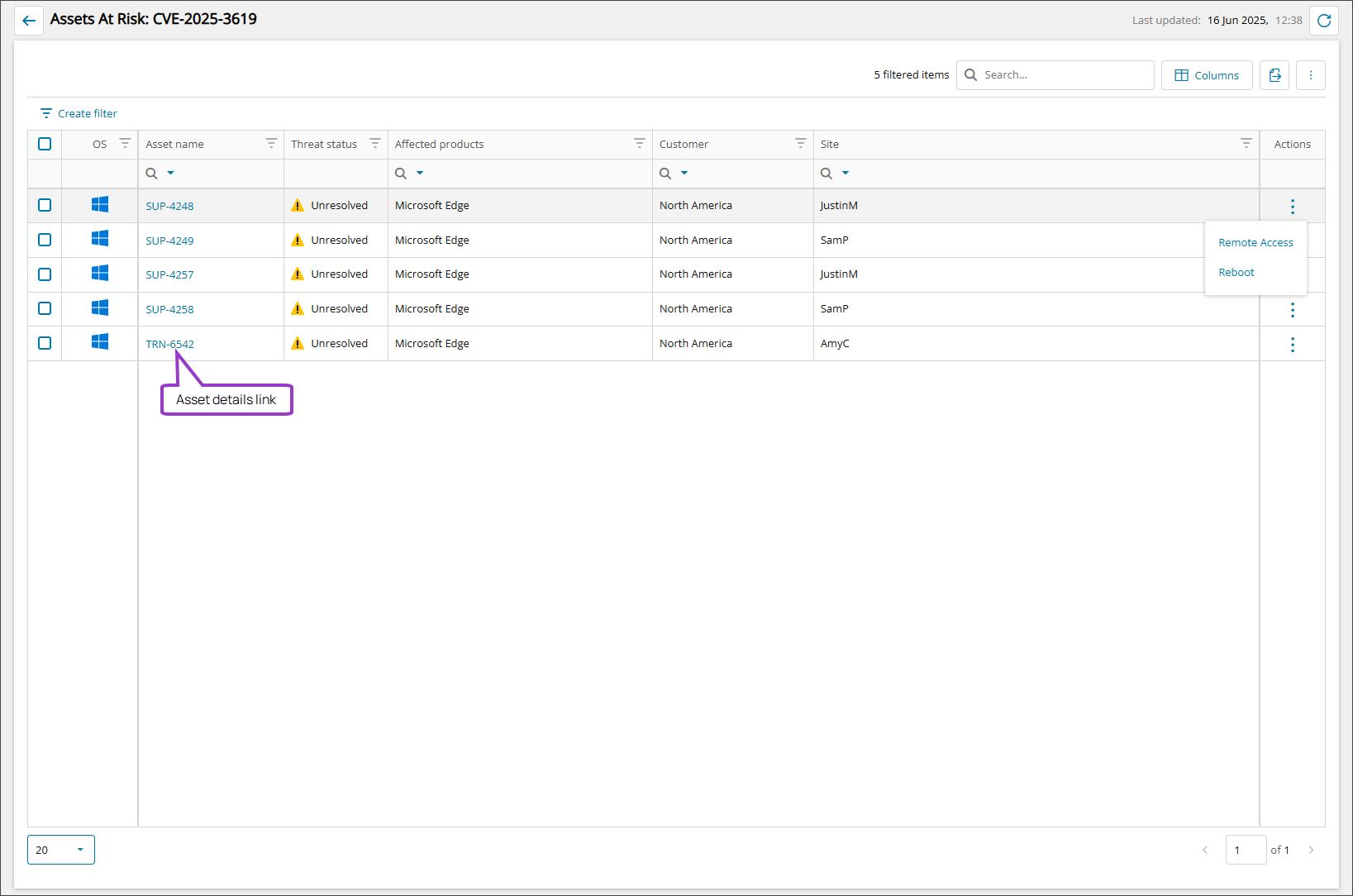Image resolution: width=1353 pixels, height=896 pixels.
Task: Open actions menu for TRN-6542 row
Action: point(1292,345)
